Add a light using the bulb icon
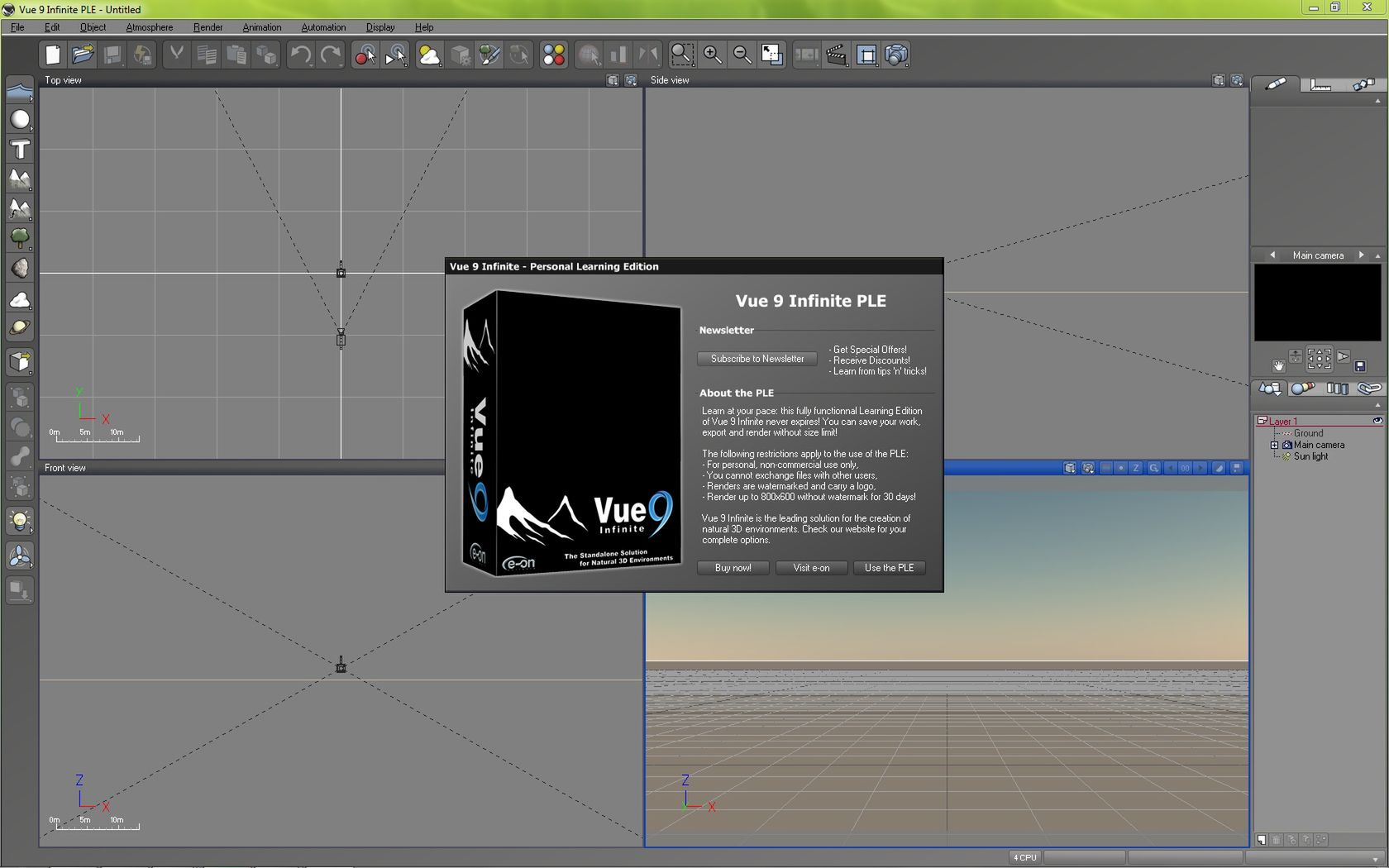The width and height of the screenshot is (1389, 868). [x=20, y=521]
